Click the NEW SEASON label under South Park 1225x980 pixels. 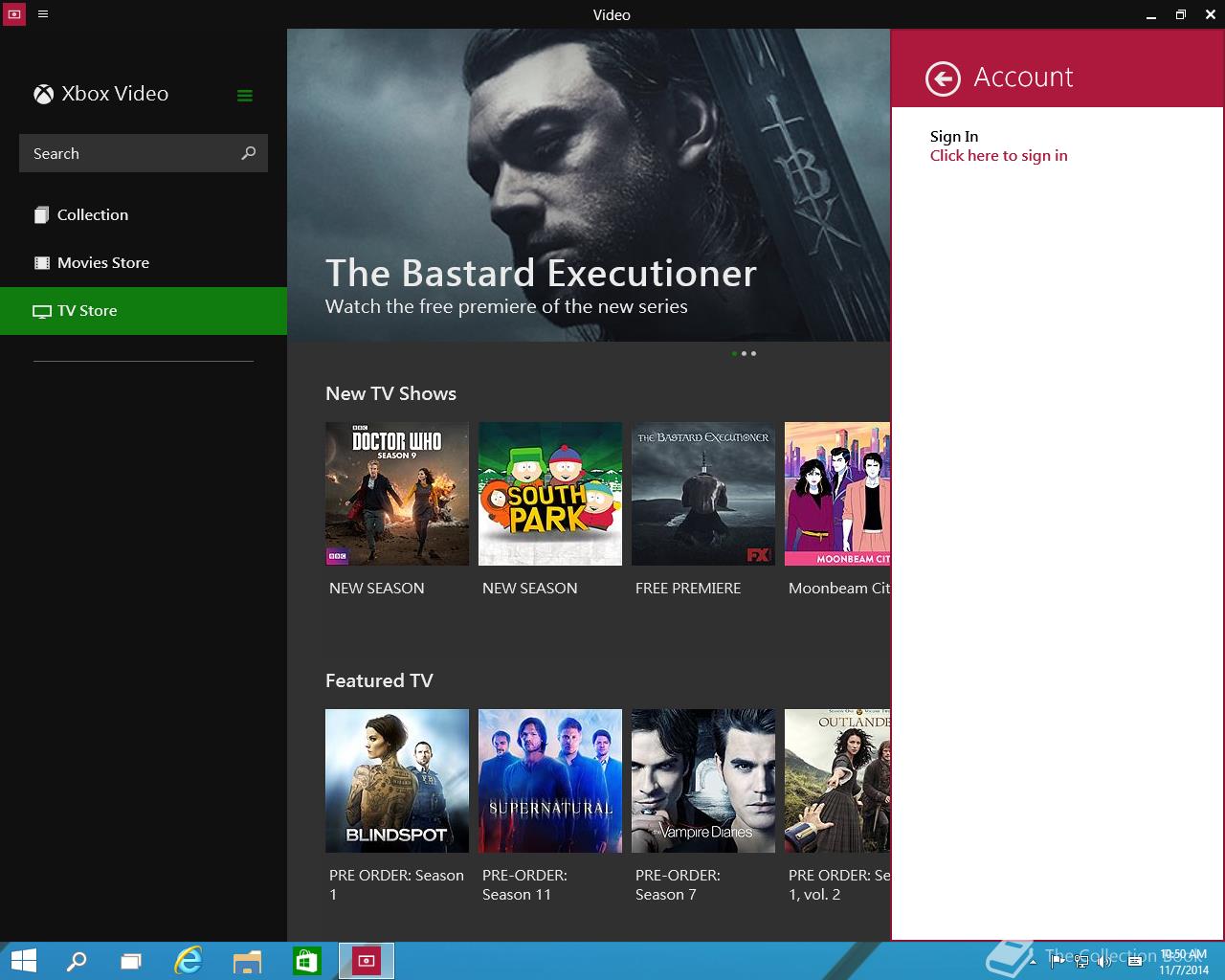pos(530,589)
